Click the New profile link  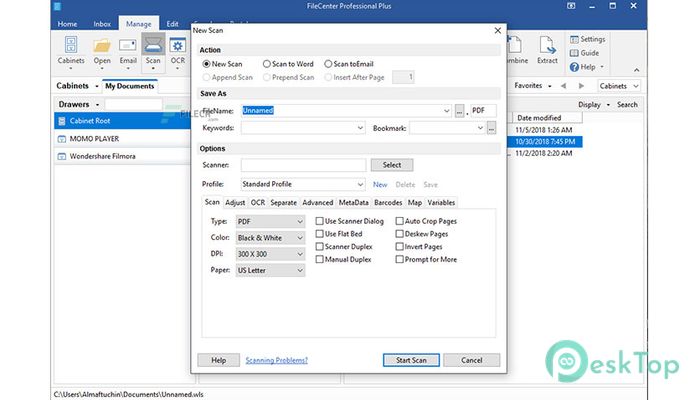(380, 185)
